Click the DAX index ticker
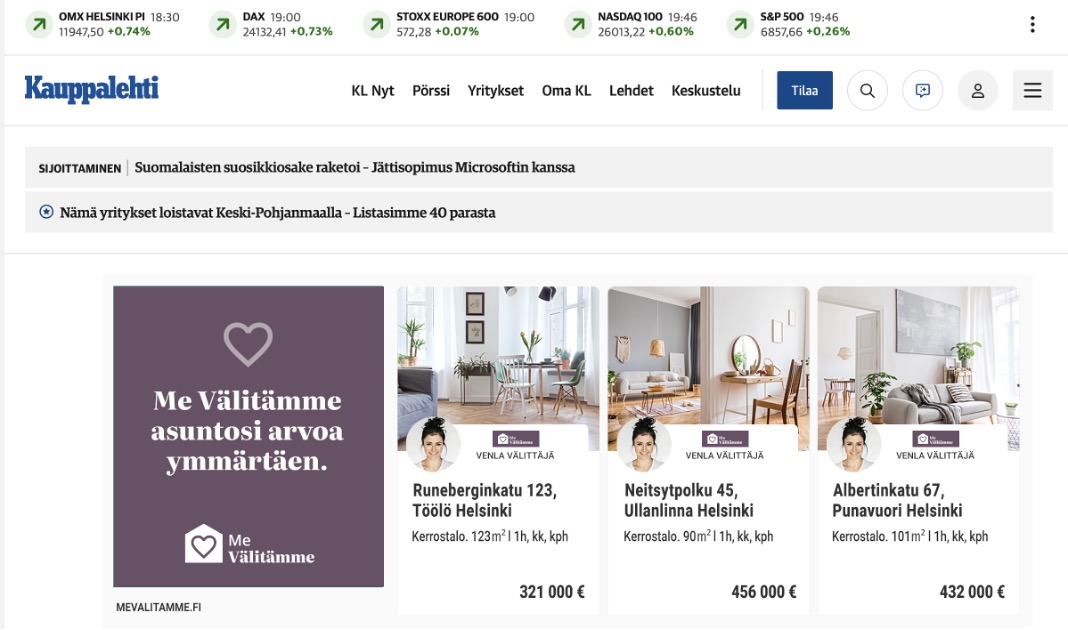This screenshot has height=630, width=1068. coord(271,25)
